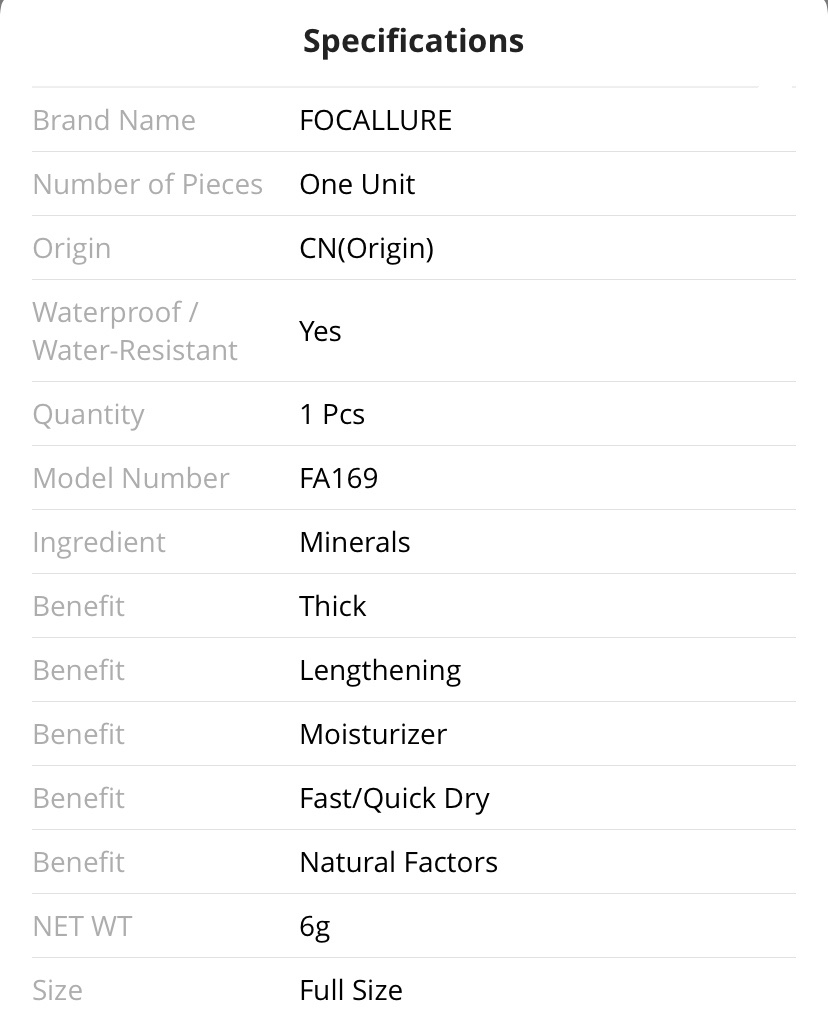Select the Model Number label

tap(131, 478)
